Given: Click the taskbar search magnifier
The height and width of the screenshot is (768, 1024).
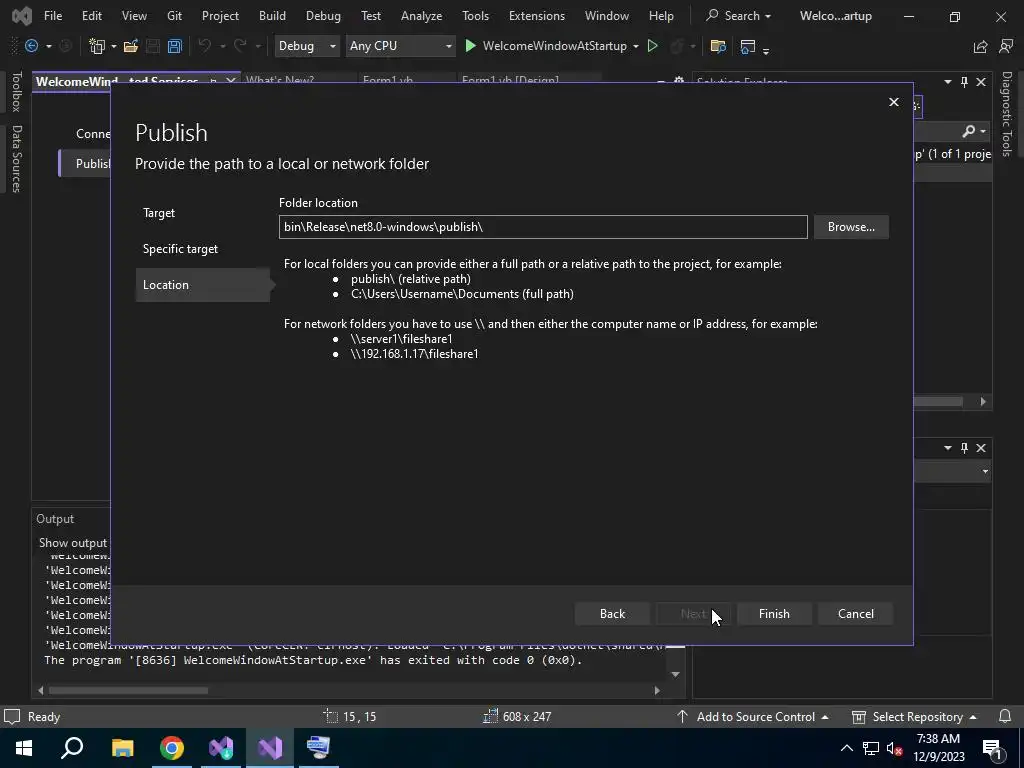Looking at the screenshot, I should 72,748.
